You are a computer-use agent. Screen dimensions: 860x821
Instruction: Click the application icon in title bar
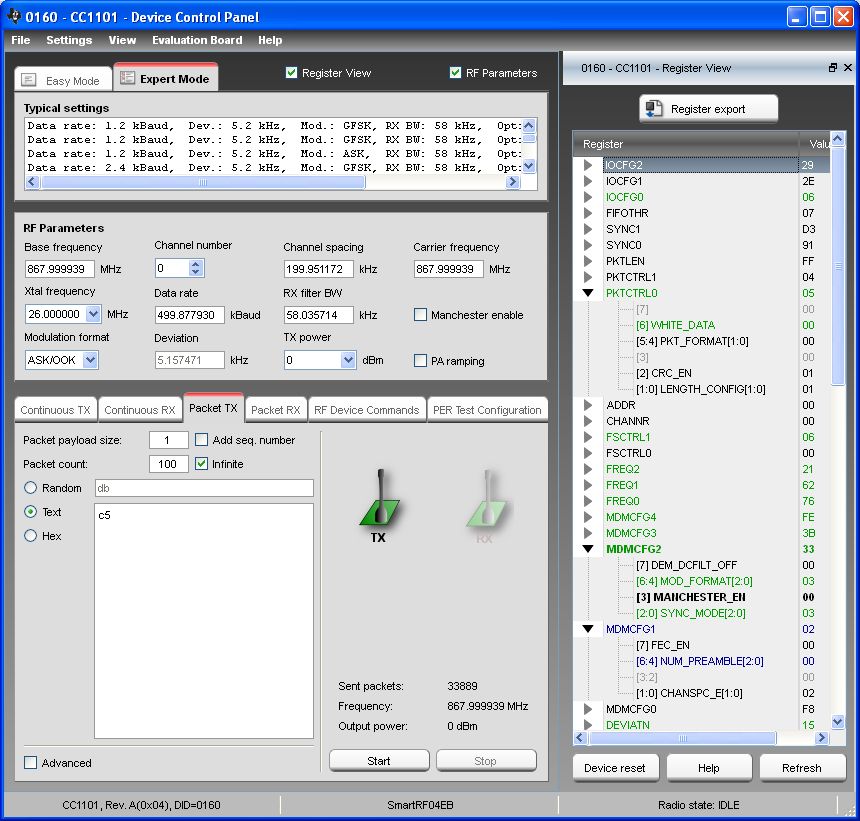point(14,17)
